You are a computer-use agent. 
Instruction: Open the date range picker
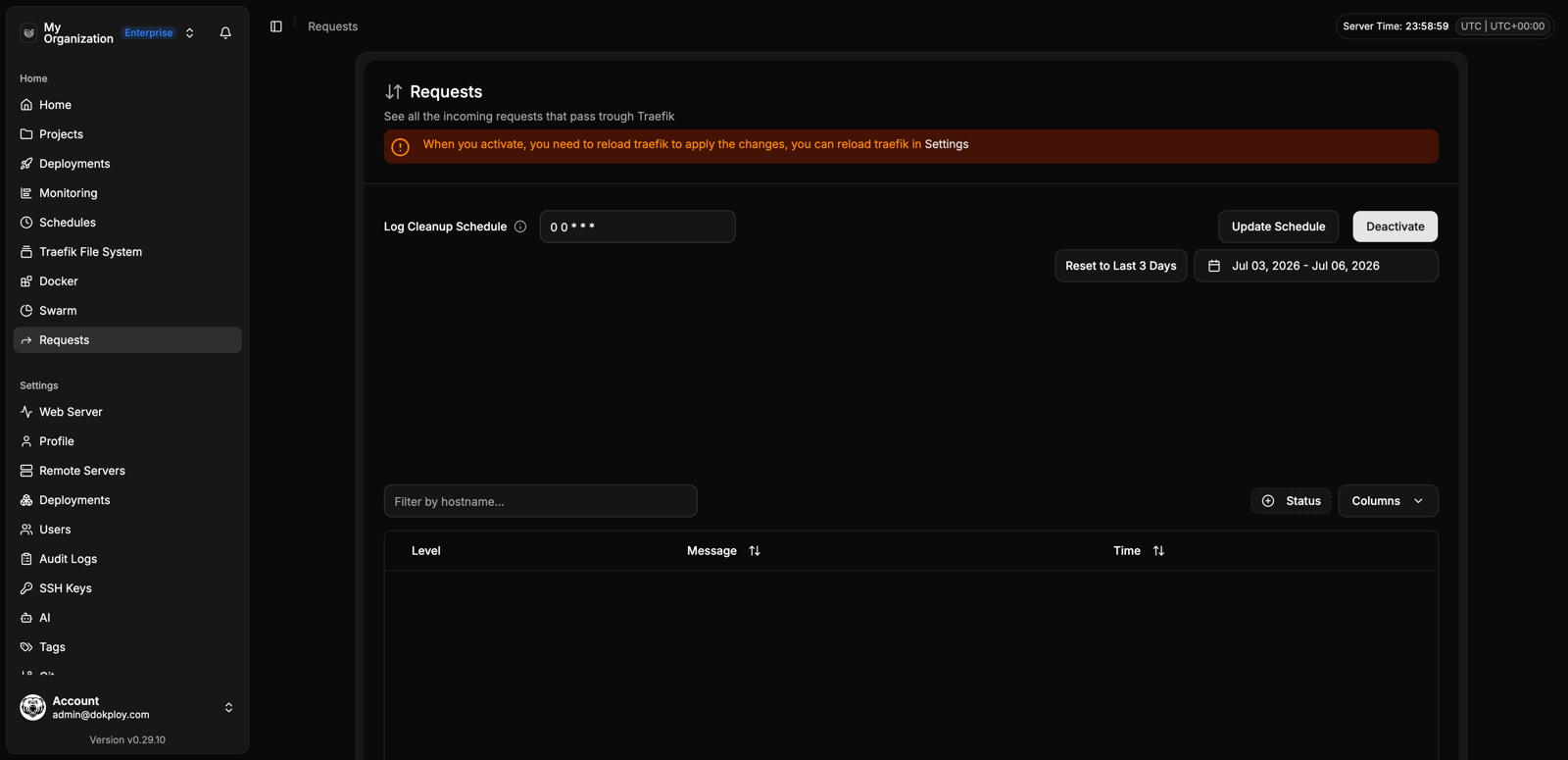tap(1316, 266)
